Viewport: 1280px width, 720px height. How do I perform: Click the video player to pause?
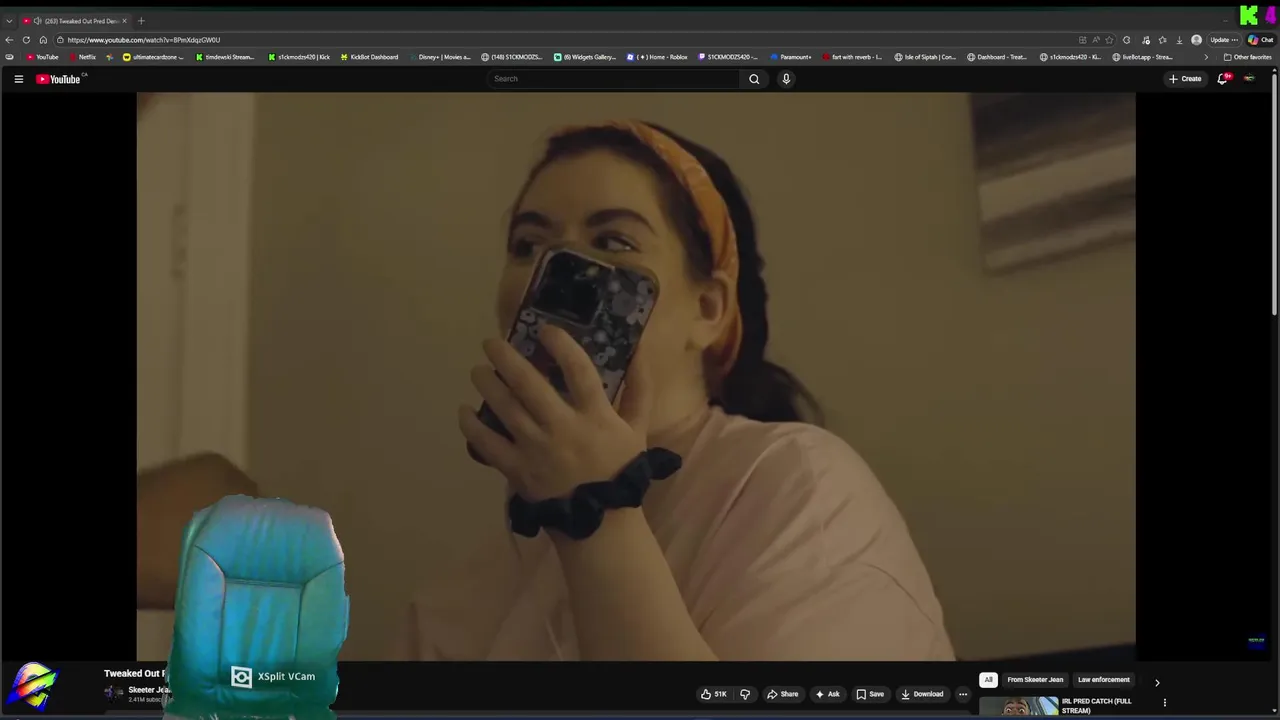pos(636,376)
